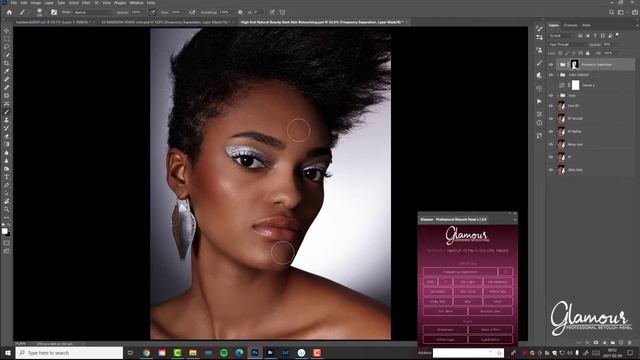
Task: Expand the Frequency Separation group
Action: click(x=558, y=64)
